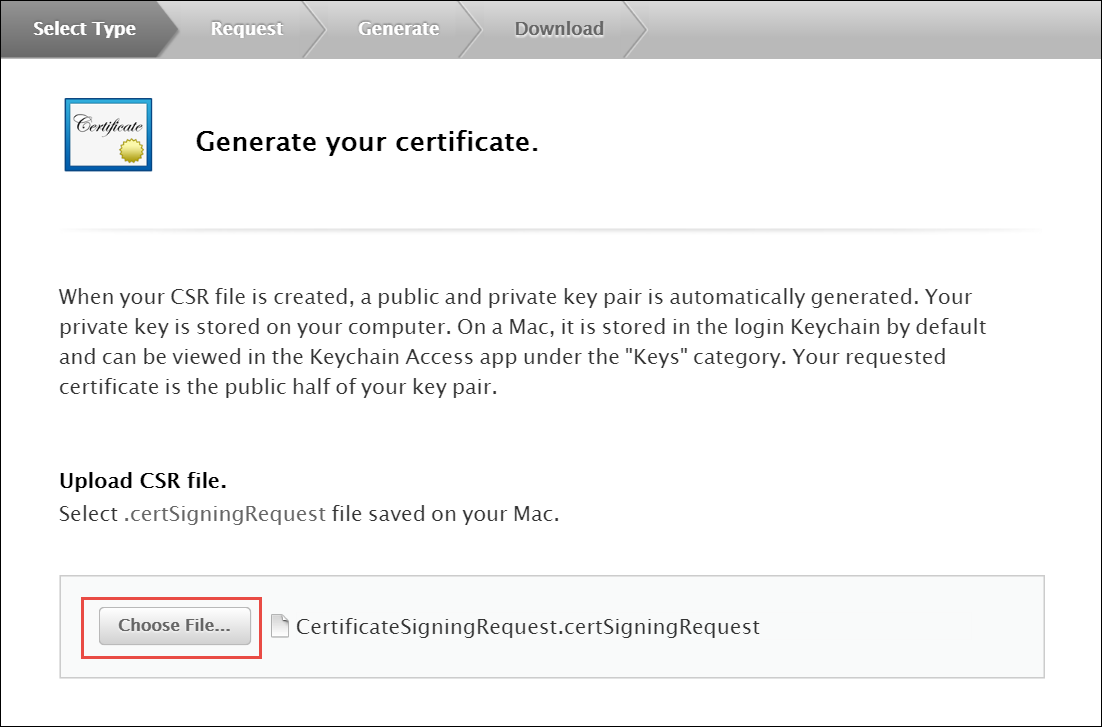Screen dimensions: 1102x727
Task: Click the document icon beside the CSR filename
Action: tap(280, 627)
